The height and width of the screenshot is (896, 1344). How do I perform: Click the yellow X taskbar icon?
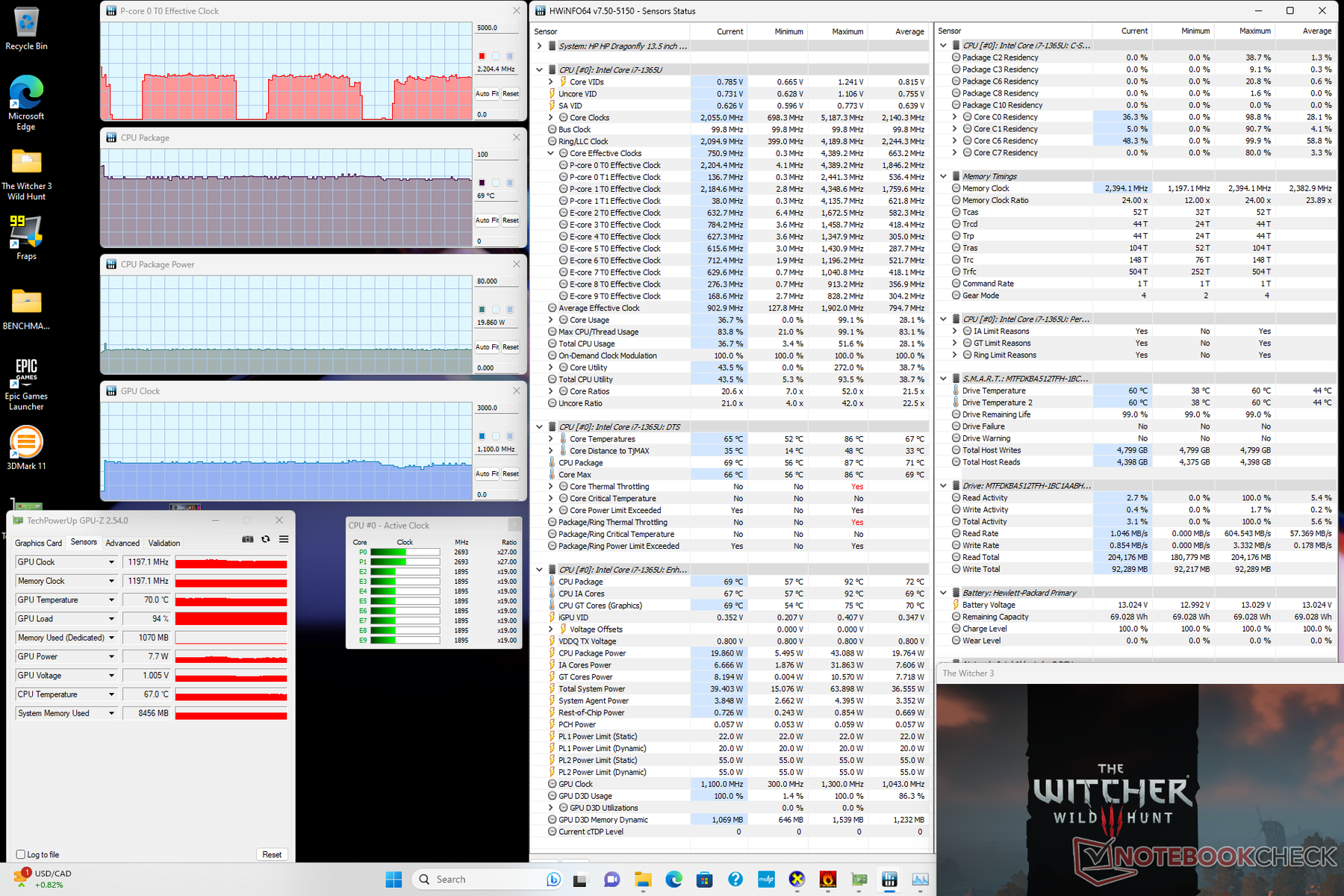pos(797,880)
